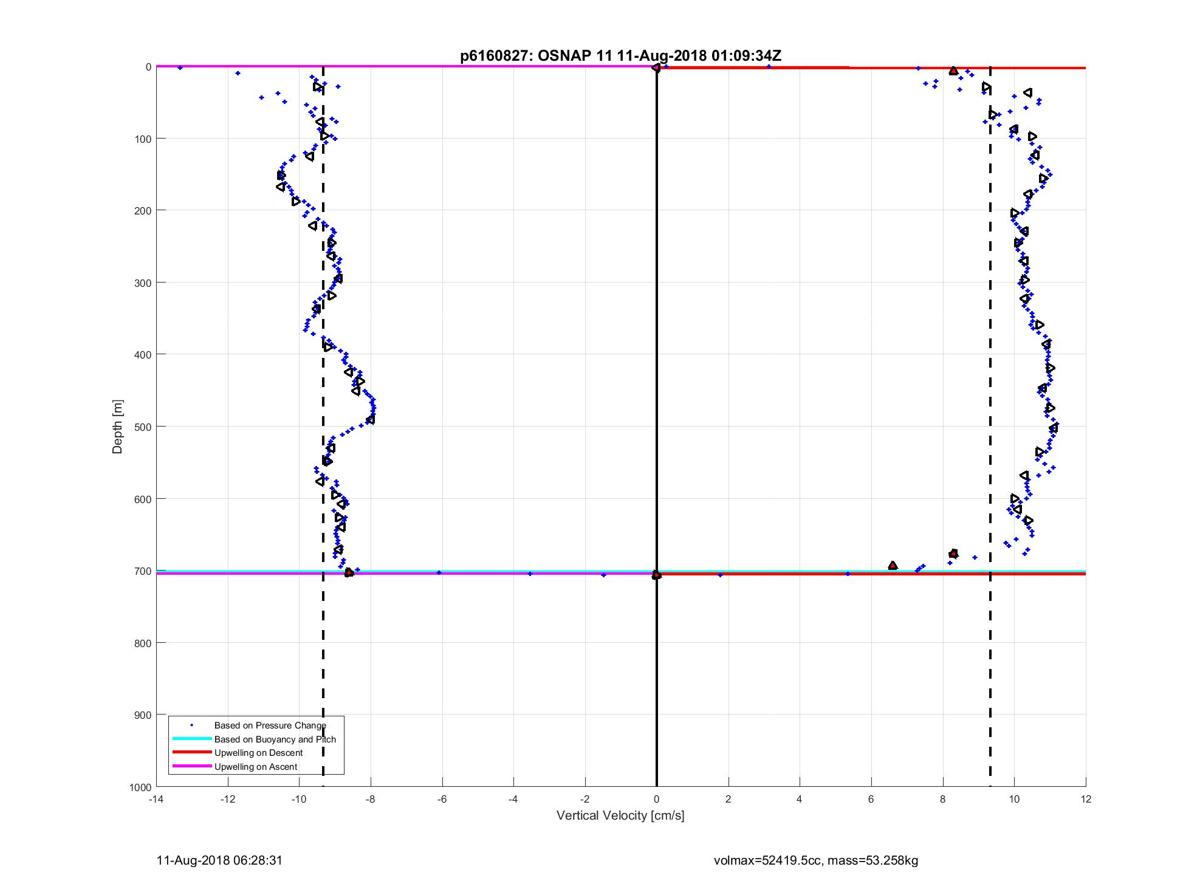Viewport: 1200px width, 885px height.
Task: Select the "Vertical Velocity [cm/s]" x-axis label
Action: [x=620, y=816]
